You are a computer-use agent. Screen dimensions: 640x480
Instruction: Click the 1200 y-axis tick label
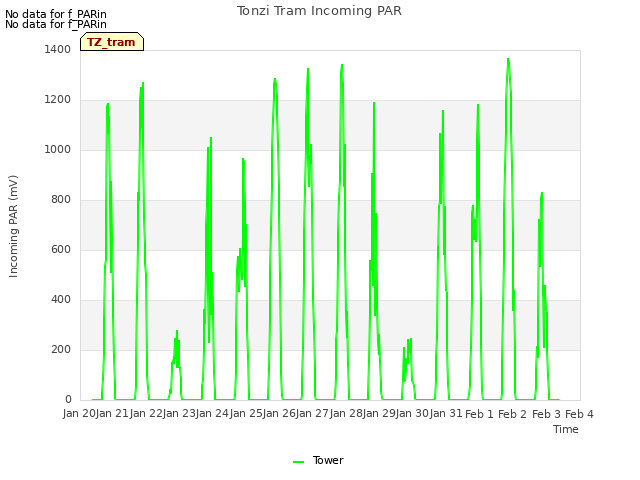point(58,100)
